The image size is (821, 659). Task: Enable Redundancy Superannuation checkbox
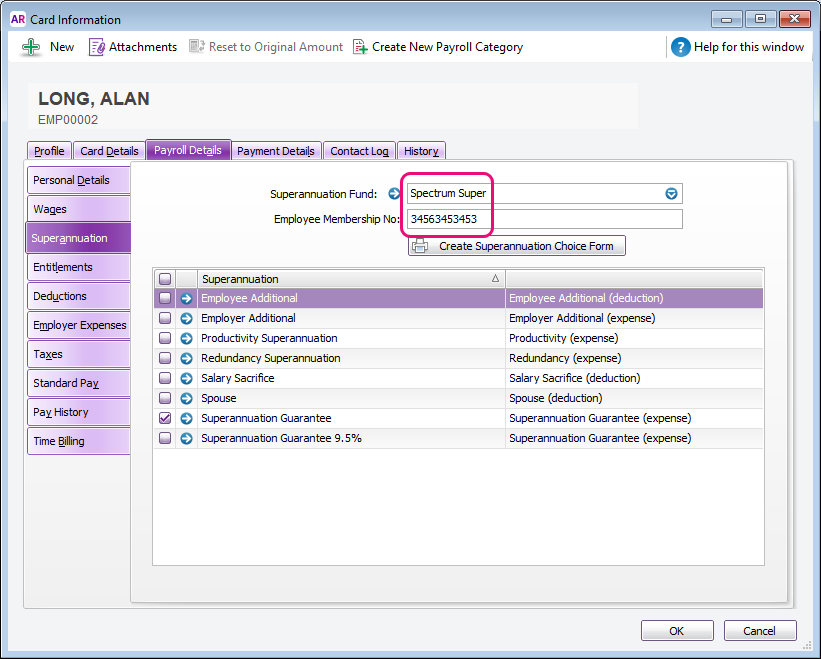[165, 358]
